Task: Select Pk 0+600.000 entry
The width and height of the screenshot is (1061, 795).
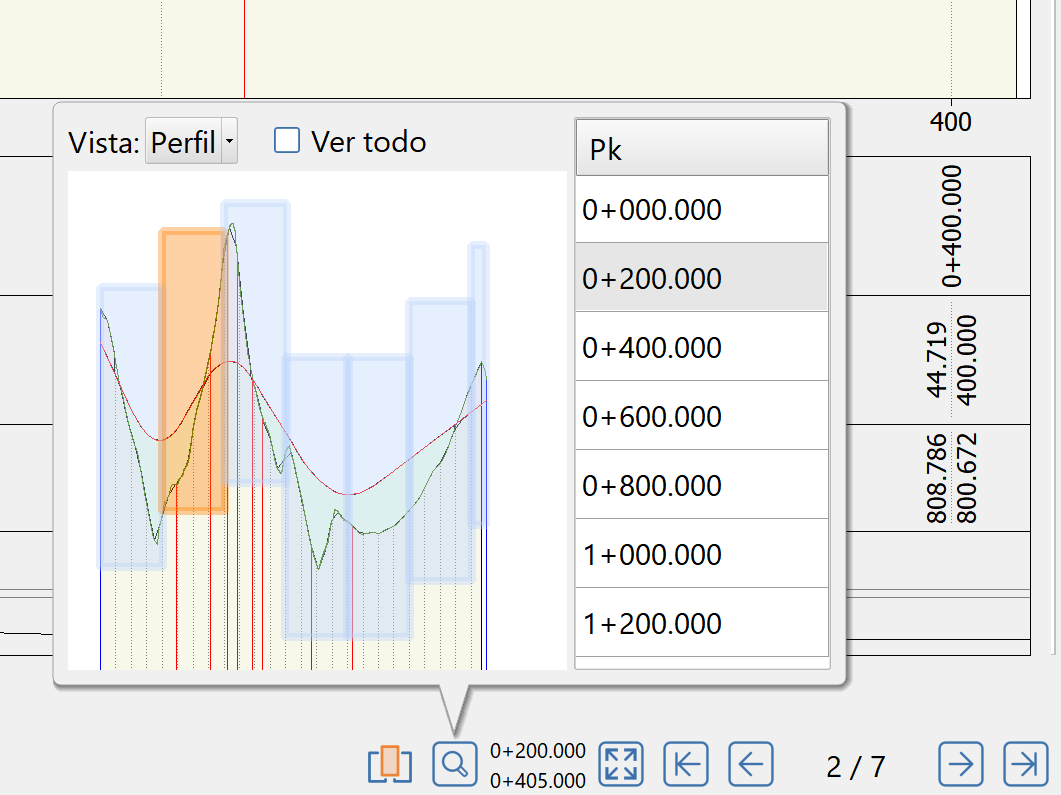Action: 701,416
